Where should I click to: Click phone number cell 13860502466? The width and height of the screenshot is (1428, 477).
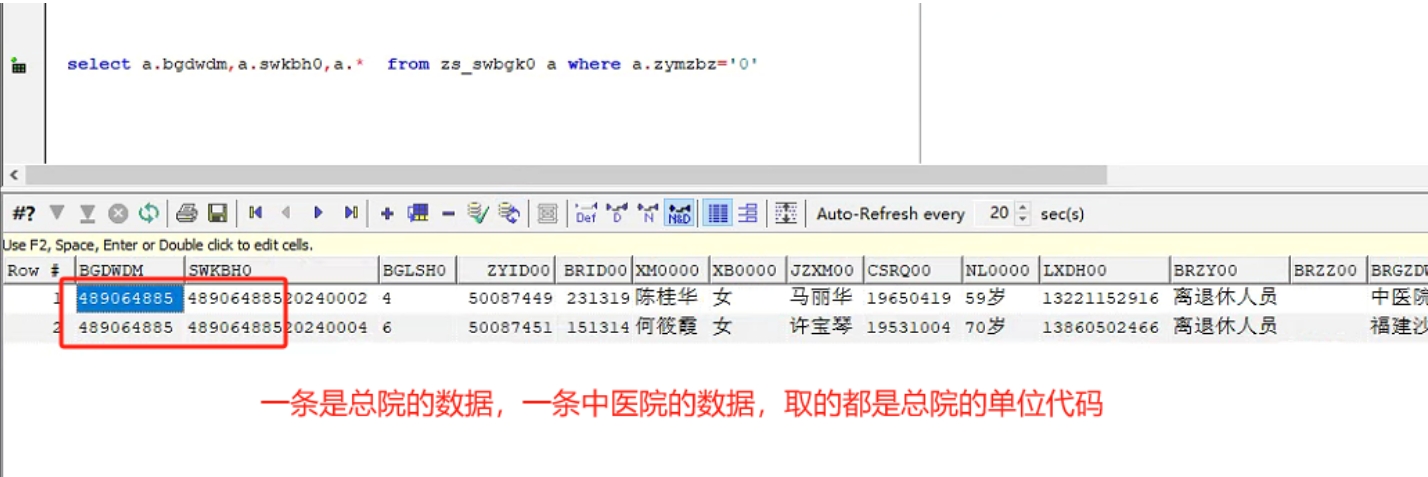[x=1104, y=327]
